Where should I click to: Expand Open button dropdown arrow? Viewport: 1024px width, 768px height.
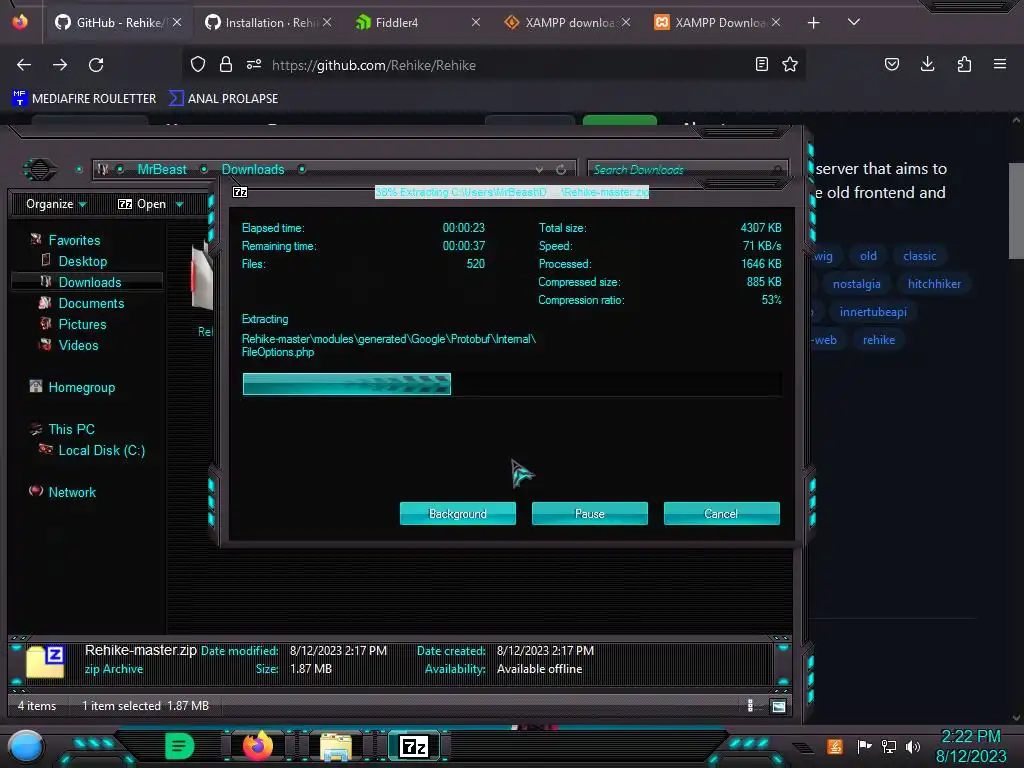tap(180, 205)
